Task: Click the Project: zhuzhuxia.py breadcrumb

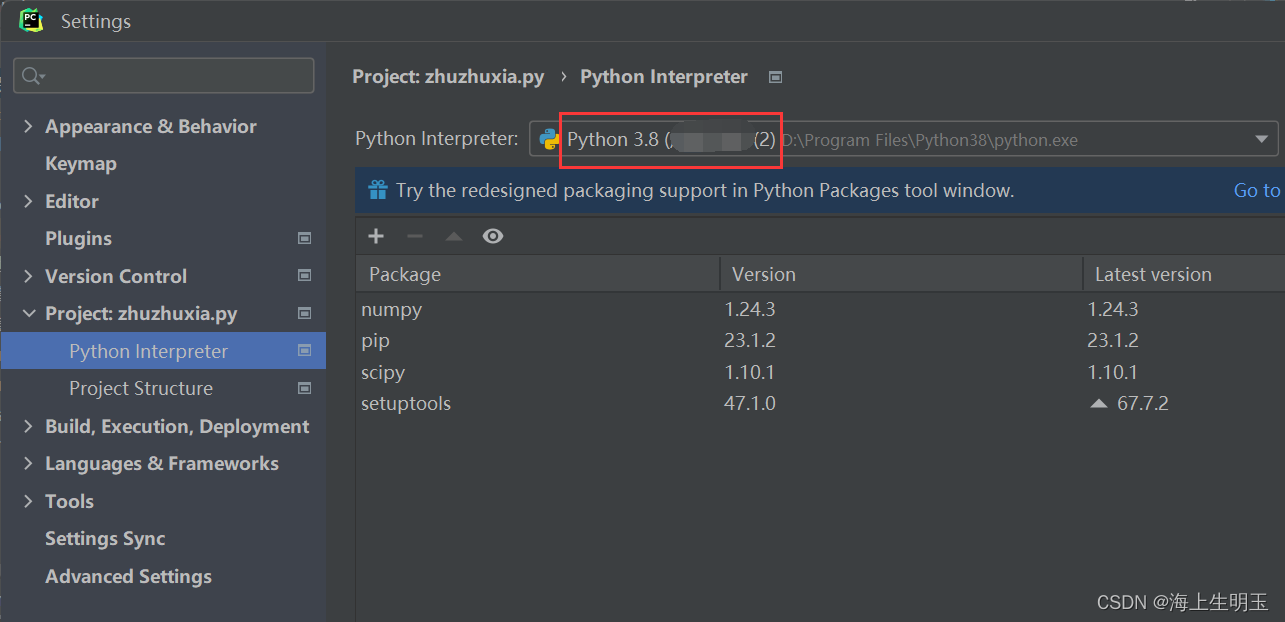Action: [448, 77]
